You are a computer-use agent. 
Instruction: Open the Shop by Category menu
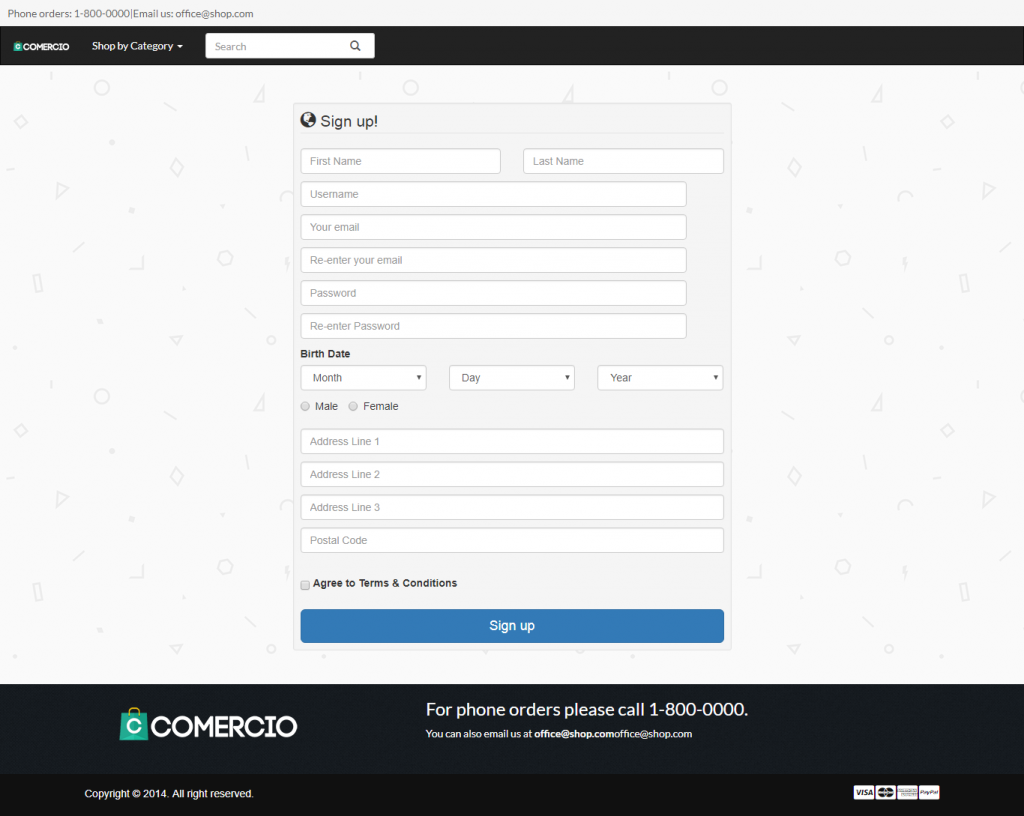coord(137,46)
